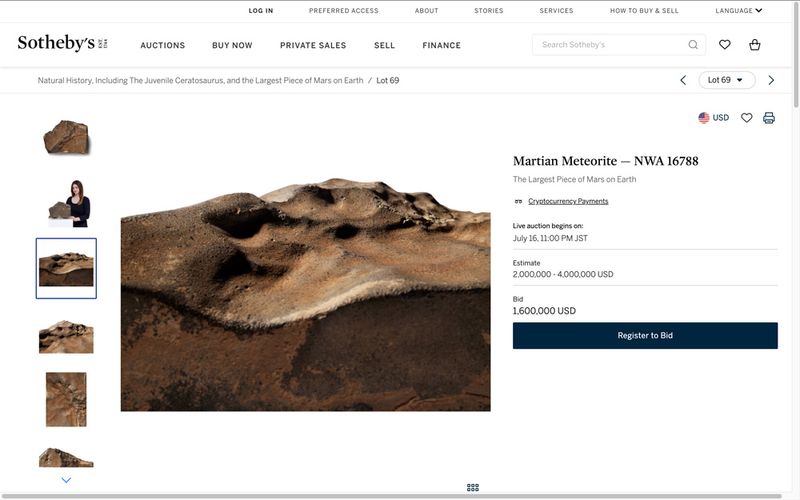Open the Auctions menu
The height and width of the screenshot is (500, 800).
point(162,45)
